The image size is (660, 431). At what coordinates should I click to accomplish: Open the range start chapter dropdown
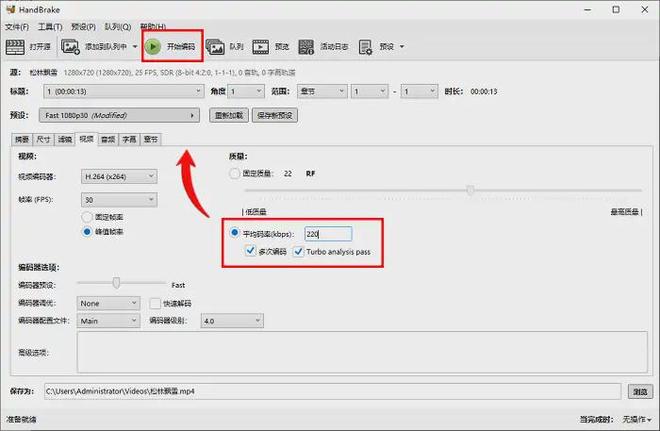pos(370,91)
